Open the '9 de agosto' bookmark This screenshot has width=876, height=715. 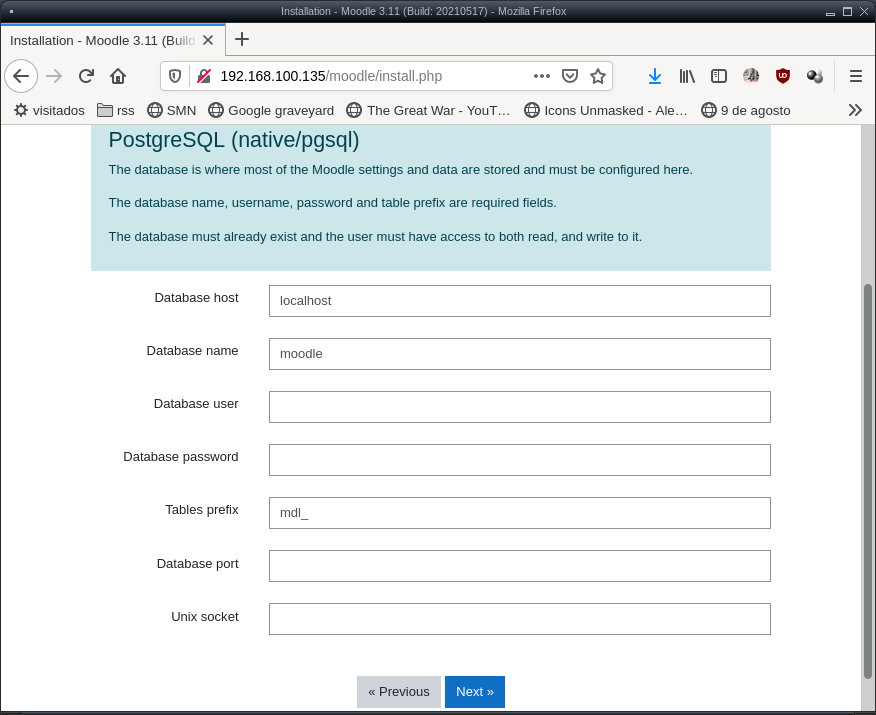point(746,111)
